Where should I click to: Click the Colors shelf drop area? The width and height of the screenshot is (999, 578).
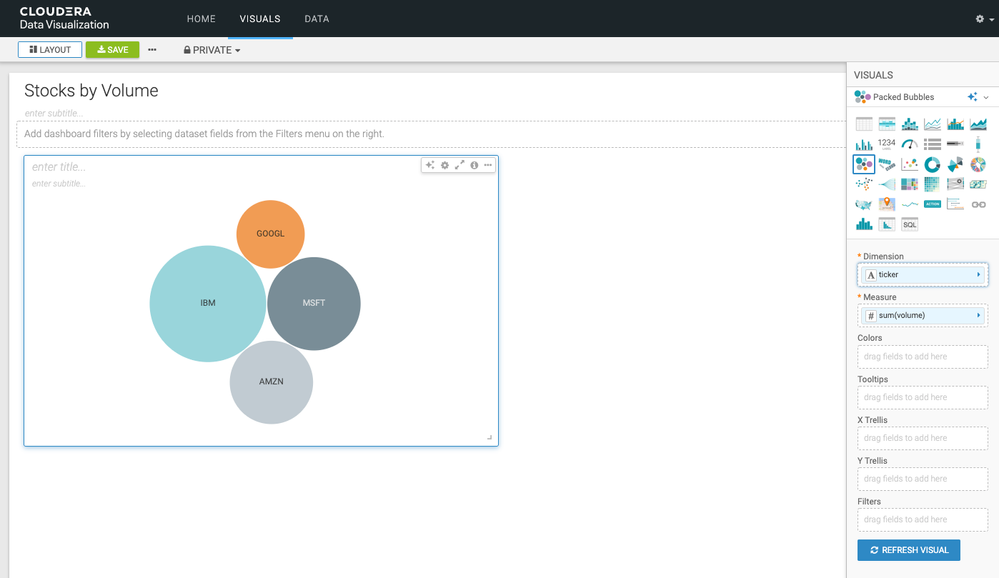[923, 357]
